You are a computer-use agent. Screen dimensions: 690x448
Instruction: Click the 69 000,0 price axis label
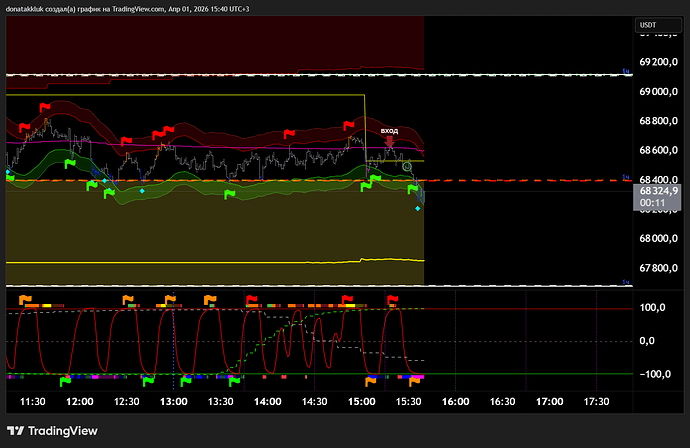point(658,92)
